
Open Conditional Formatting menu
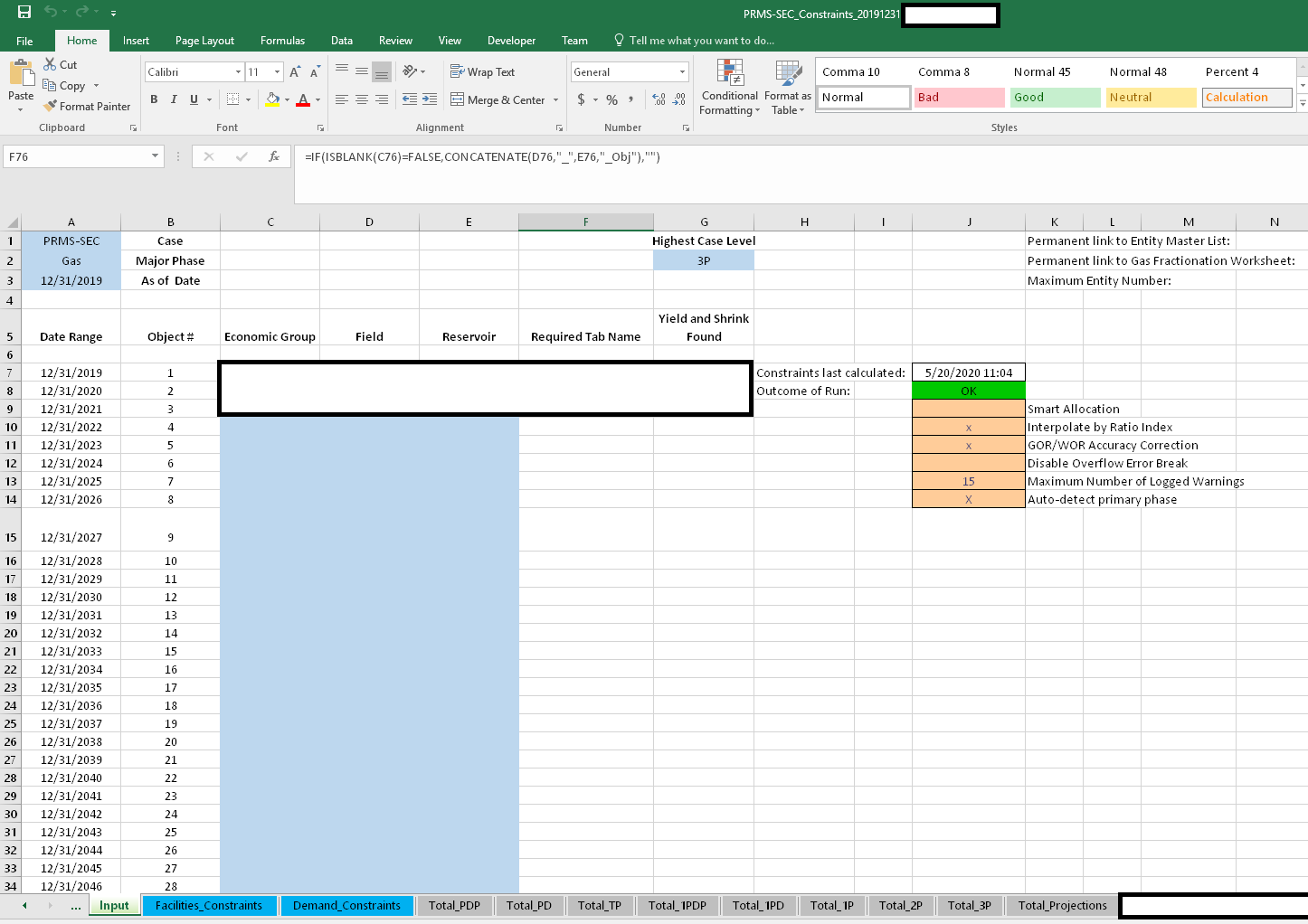[x=730, y=88]
